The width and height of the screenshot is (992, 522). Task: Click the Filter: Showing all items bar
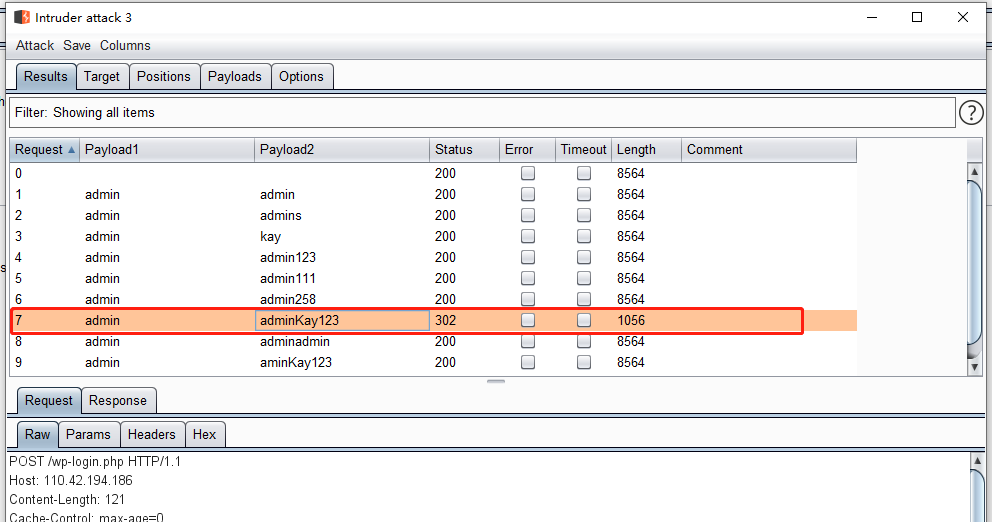point(482,113)
